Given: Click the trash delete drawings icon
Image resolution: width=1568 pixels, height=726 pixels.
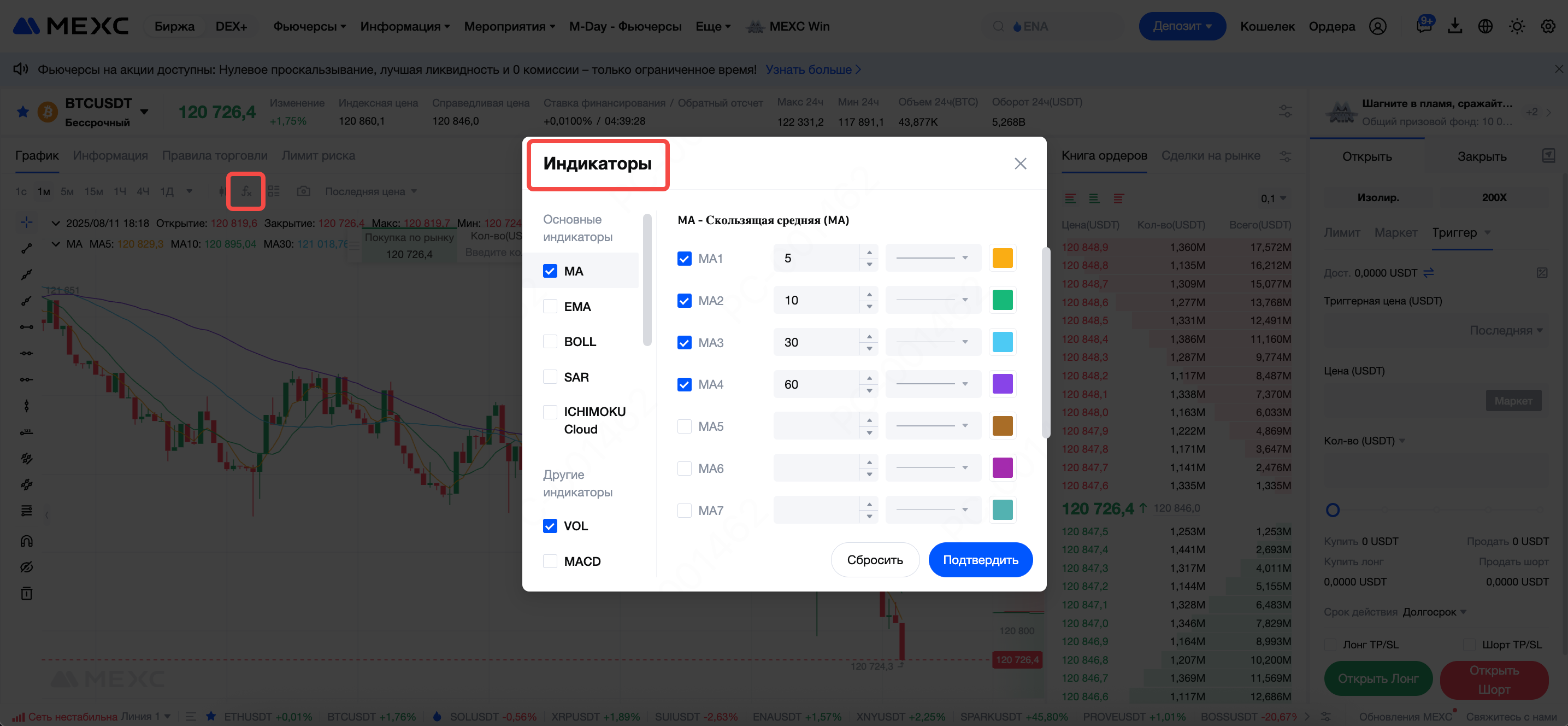Looking at the screenshot, I should point(26,593).
